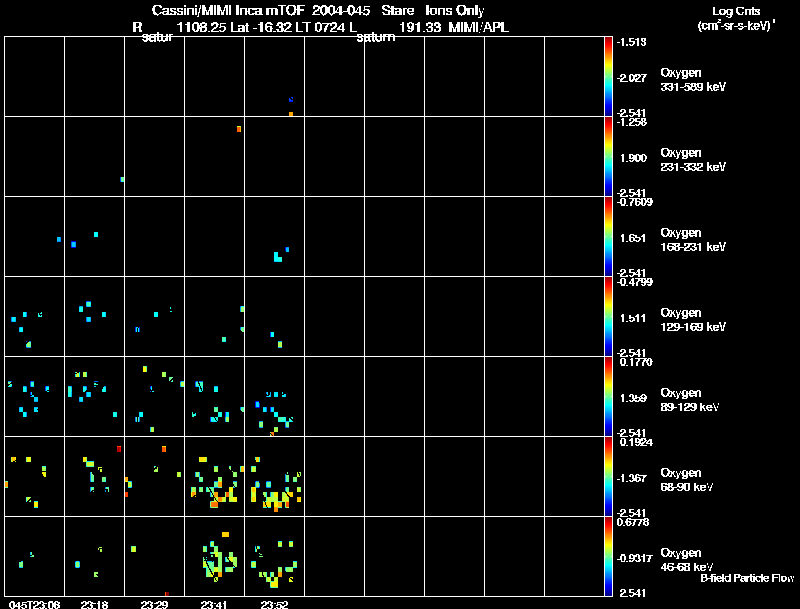Click the Oxygen 231-332 keV color bar
800x609 pixels.
pos(609,156)
